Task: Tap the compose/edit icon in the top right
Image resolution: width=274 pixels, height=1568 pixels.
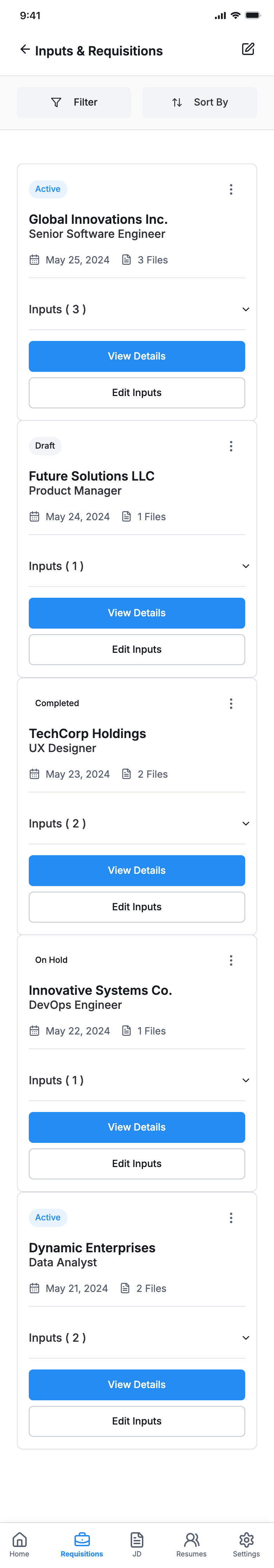Action: point(248,49)
